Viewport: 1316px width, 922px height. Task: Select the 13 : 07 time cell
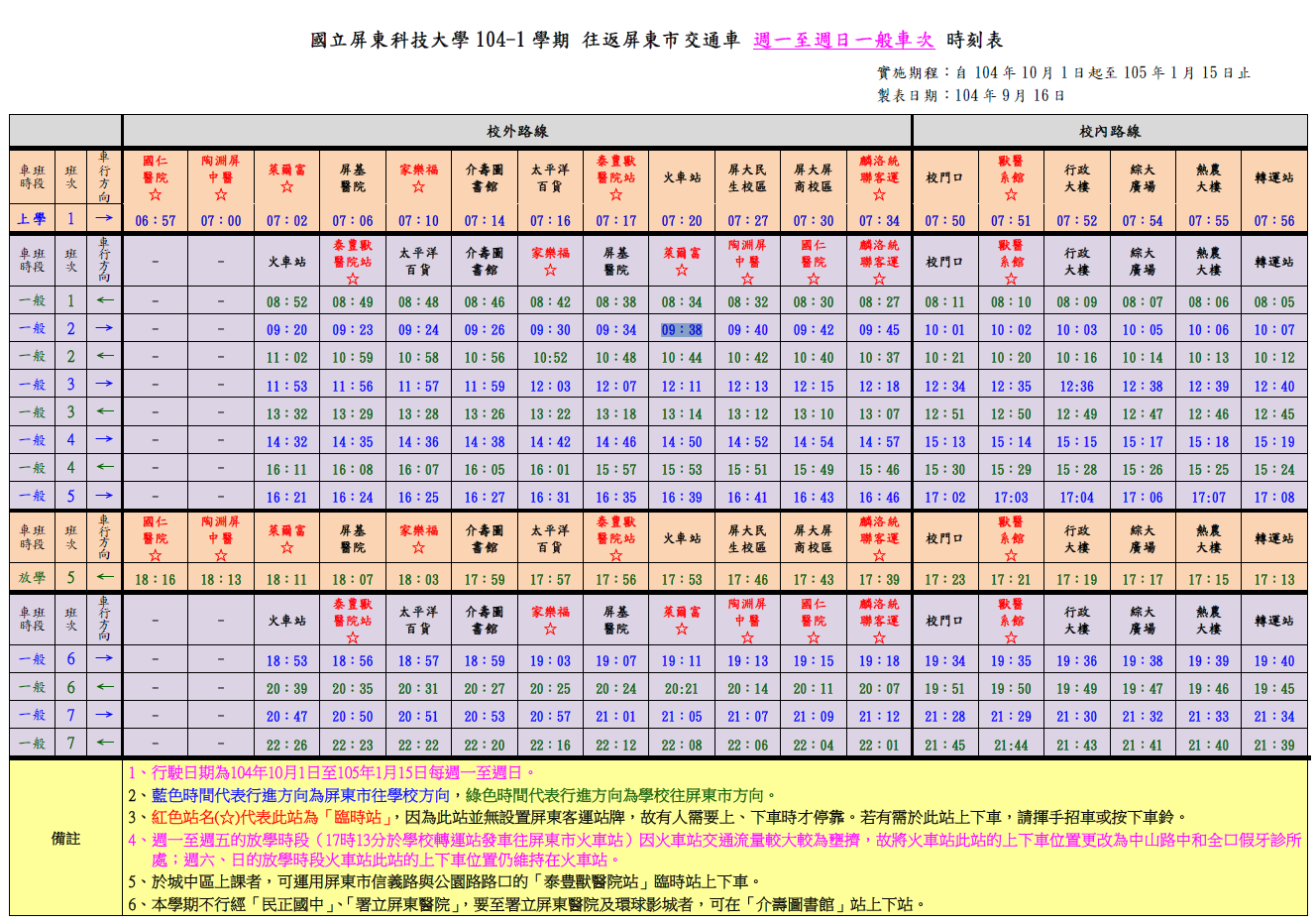879,414
